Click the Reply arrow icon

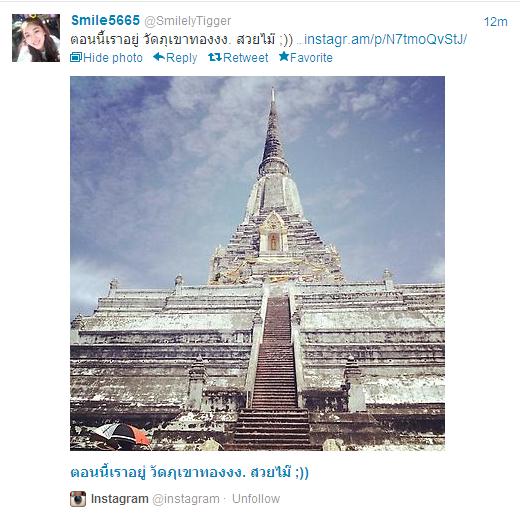[x=159, y=57]
